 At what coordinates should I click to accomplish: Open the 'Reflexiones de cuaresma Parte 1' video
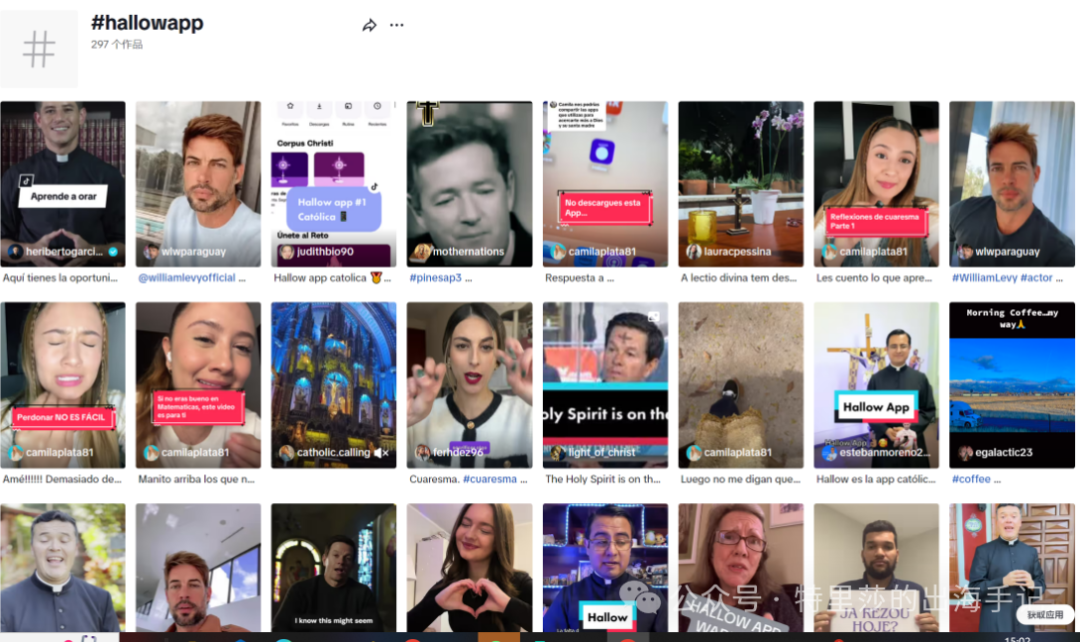[876, 184]
